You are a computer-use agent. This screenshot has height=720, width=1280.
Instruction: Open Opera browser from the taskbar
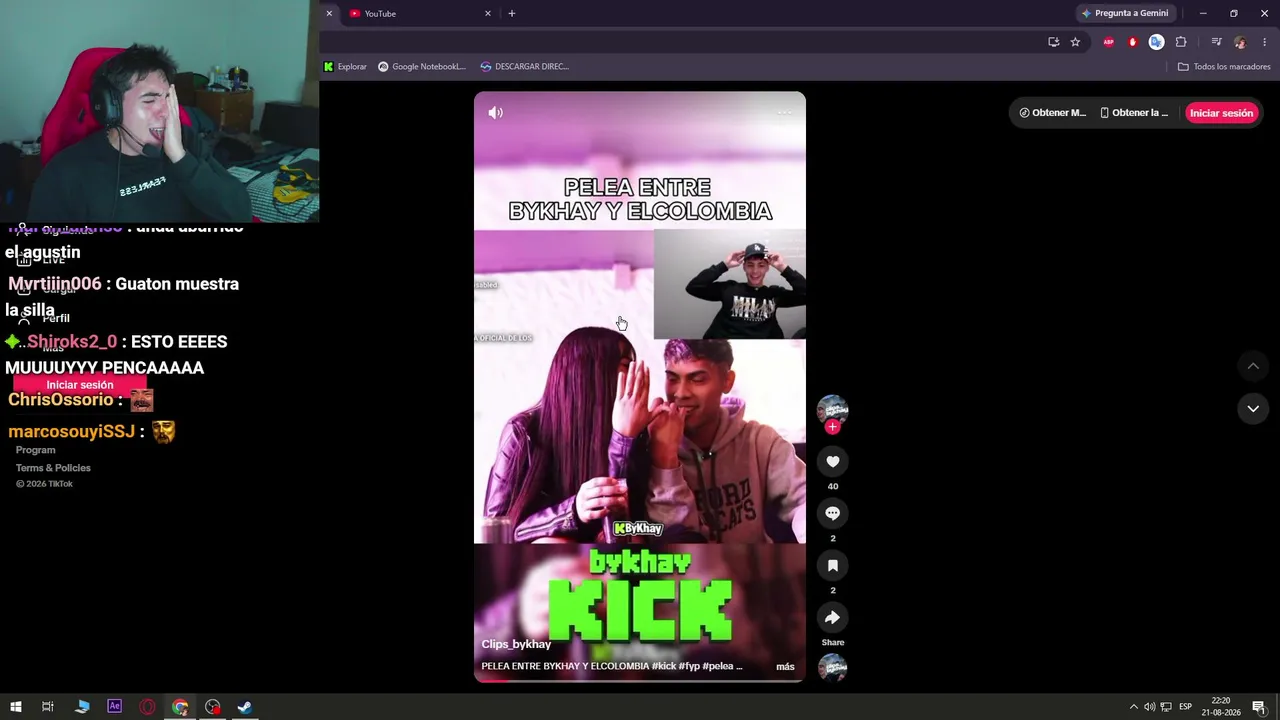click(147, 707)
